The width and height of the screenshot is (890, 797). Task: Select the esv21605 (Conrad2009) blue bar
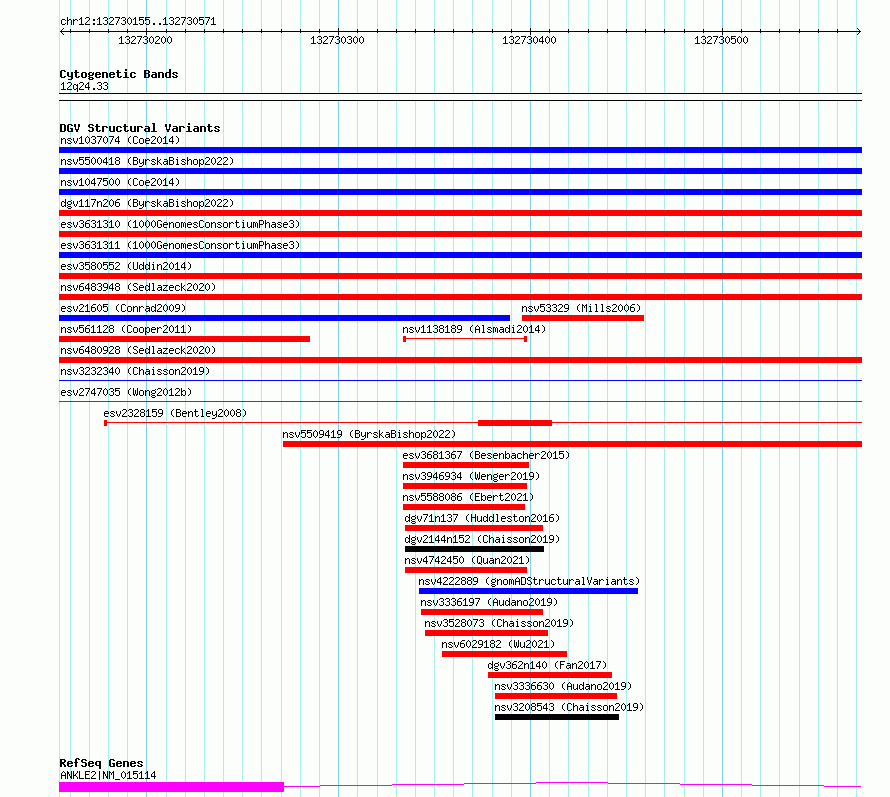tap(284, 318)
